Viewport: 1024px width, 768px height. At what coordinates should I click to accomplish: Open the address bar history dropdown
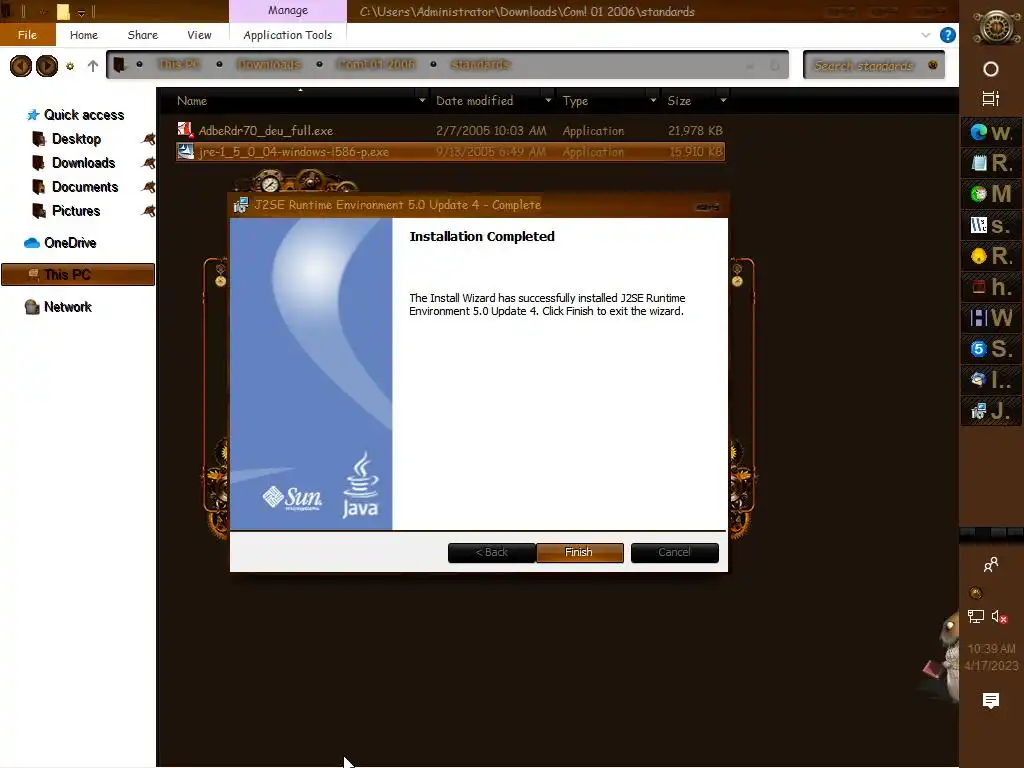point(750,65)
